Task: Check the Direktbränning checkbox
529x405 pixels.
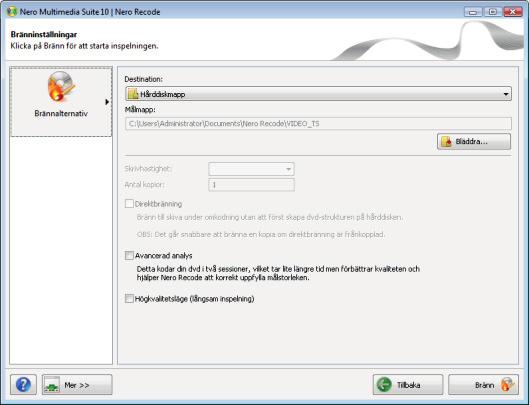Action: [x=129, y=204]
